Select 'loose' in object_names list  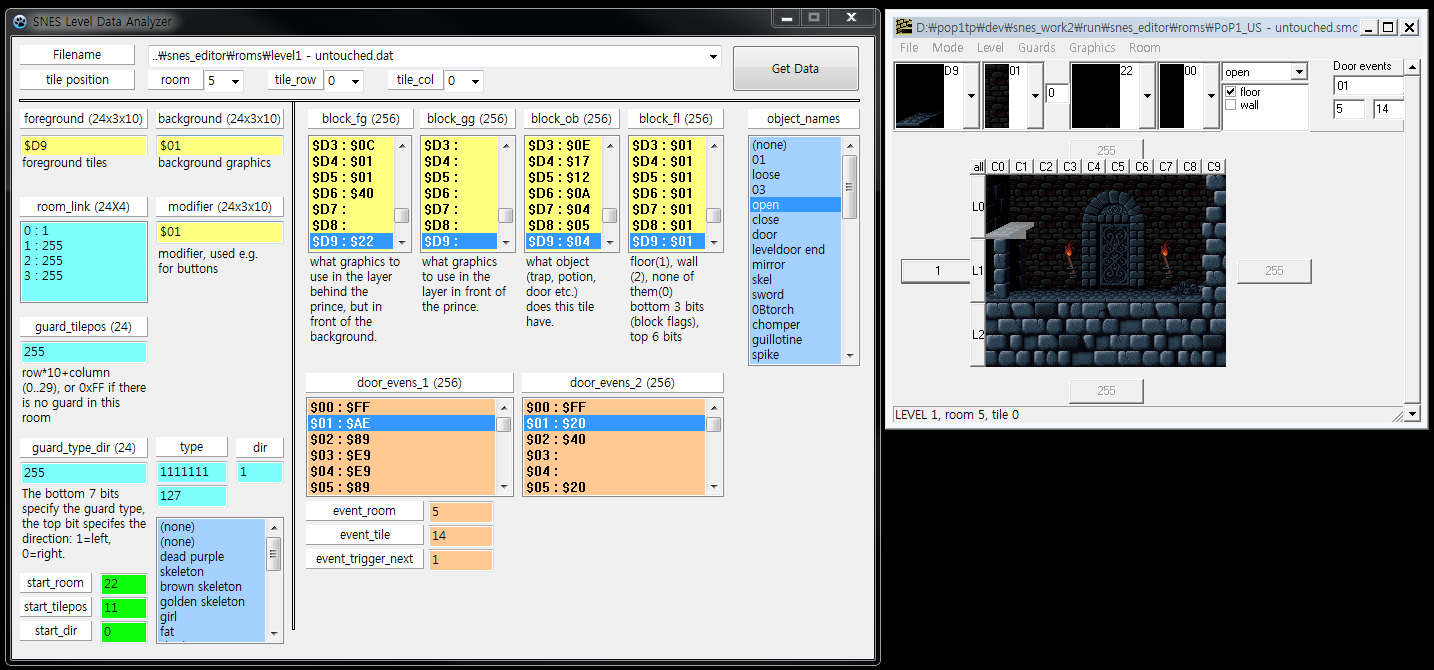795,175
